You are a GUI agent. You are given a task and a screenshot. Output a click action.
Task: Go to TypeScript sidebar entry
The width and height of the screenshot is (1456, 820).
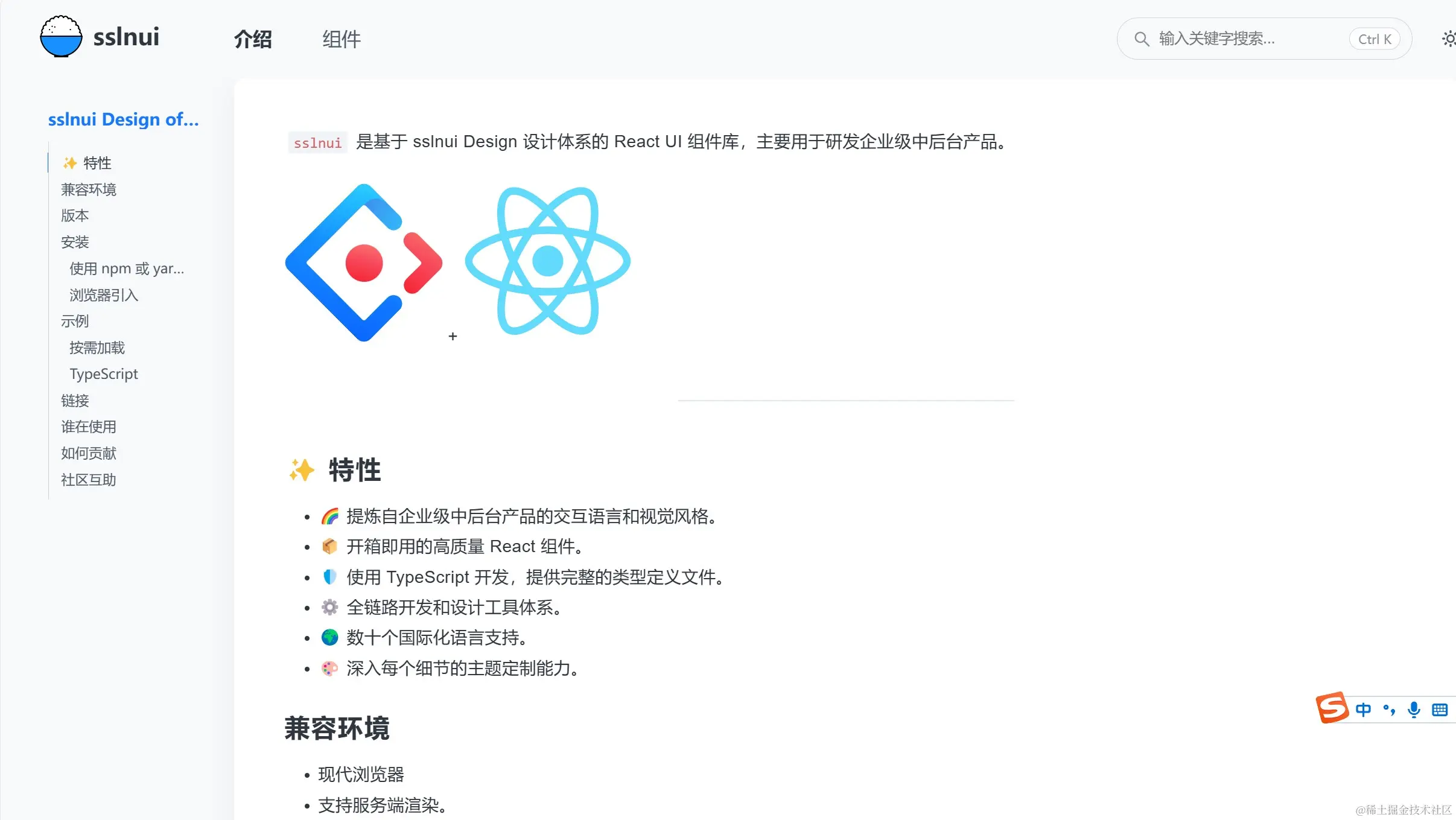coord(104,374)
